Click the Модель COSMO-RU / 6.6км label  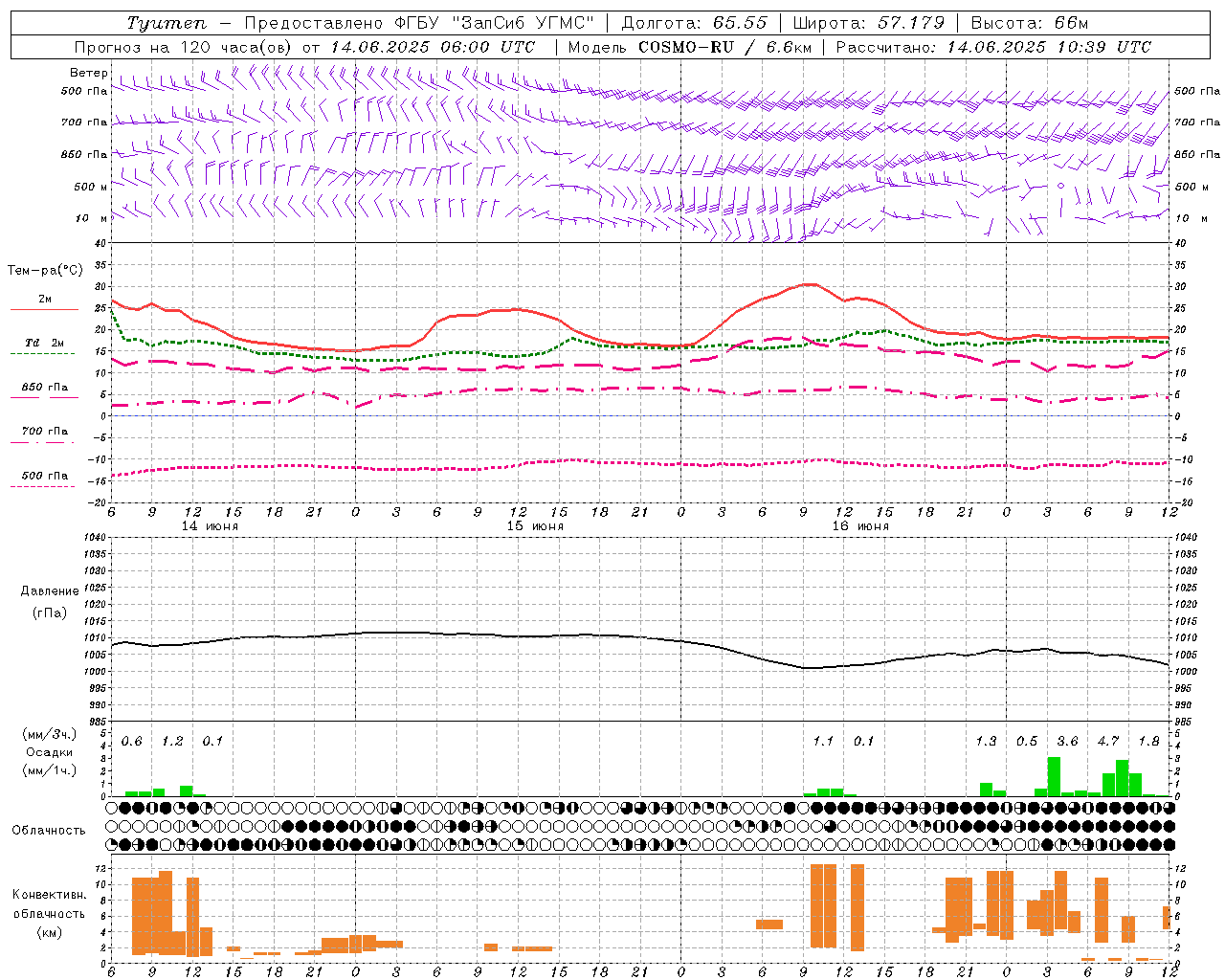[x=689, y=47]
